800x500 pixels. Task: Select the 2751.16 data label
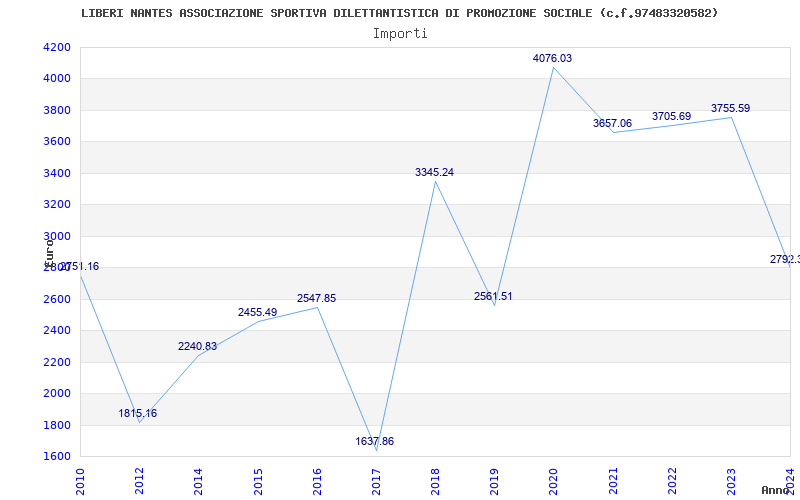point(80,266)
